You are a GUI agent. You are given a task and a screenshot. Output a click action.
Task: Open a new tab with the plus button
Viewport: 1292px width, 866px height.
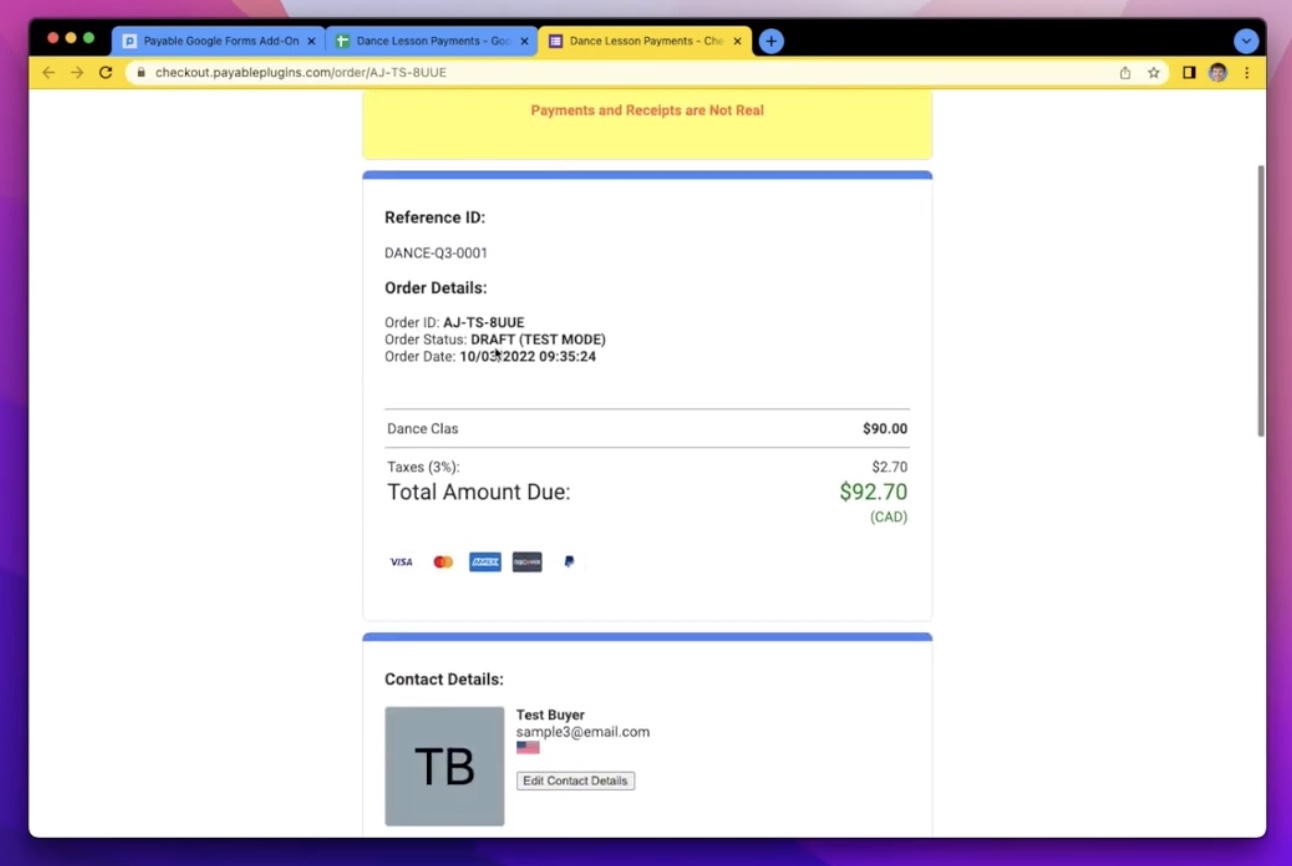771,41
